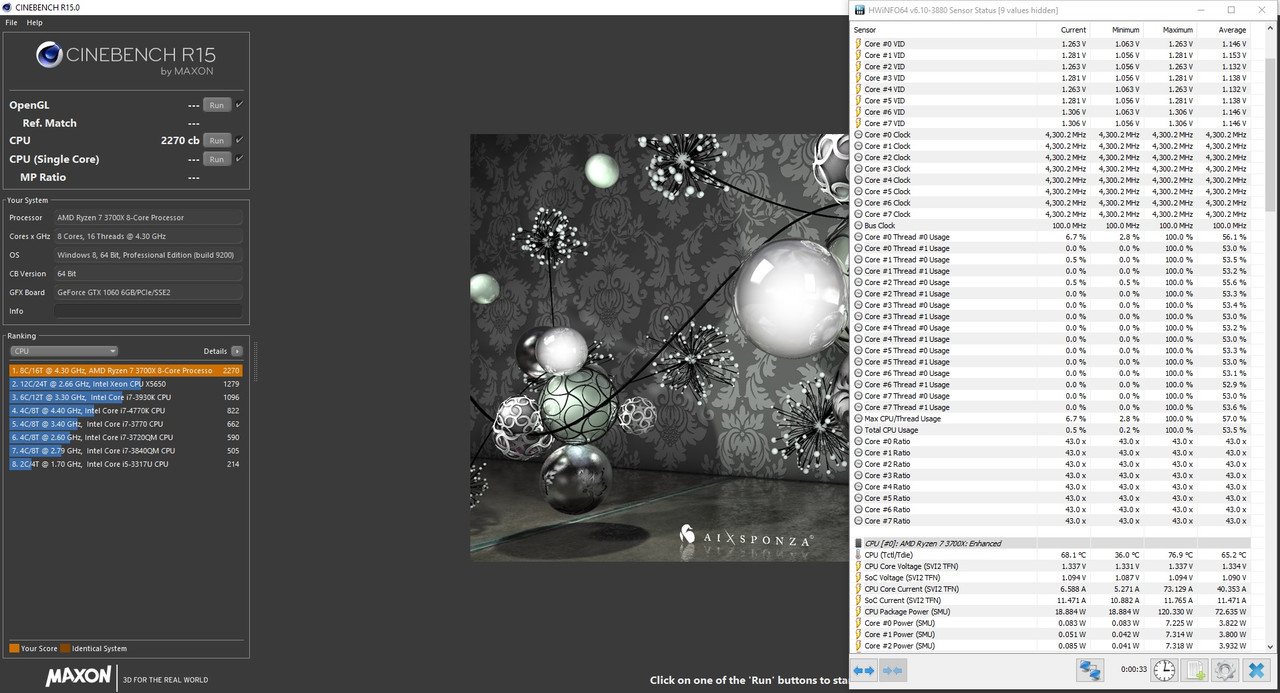This screenshot has height=693, width=1280.
Task: Select the Core #3 Thread #0 Usage row
Action: click(x=1050, y=305)
